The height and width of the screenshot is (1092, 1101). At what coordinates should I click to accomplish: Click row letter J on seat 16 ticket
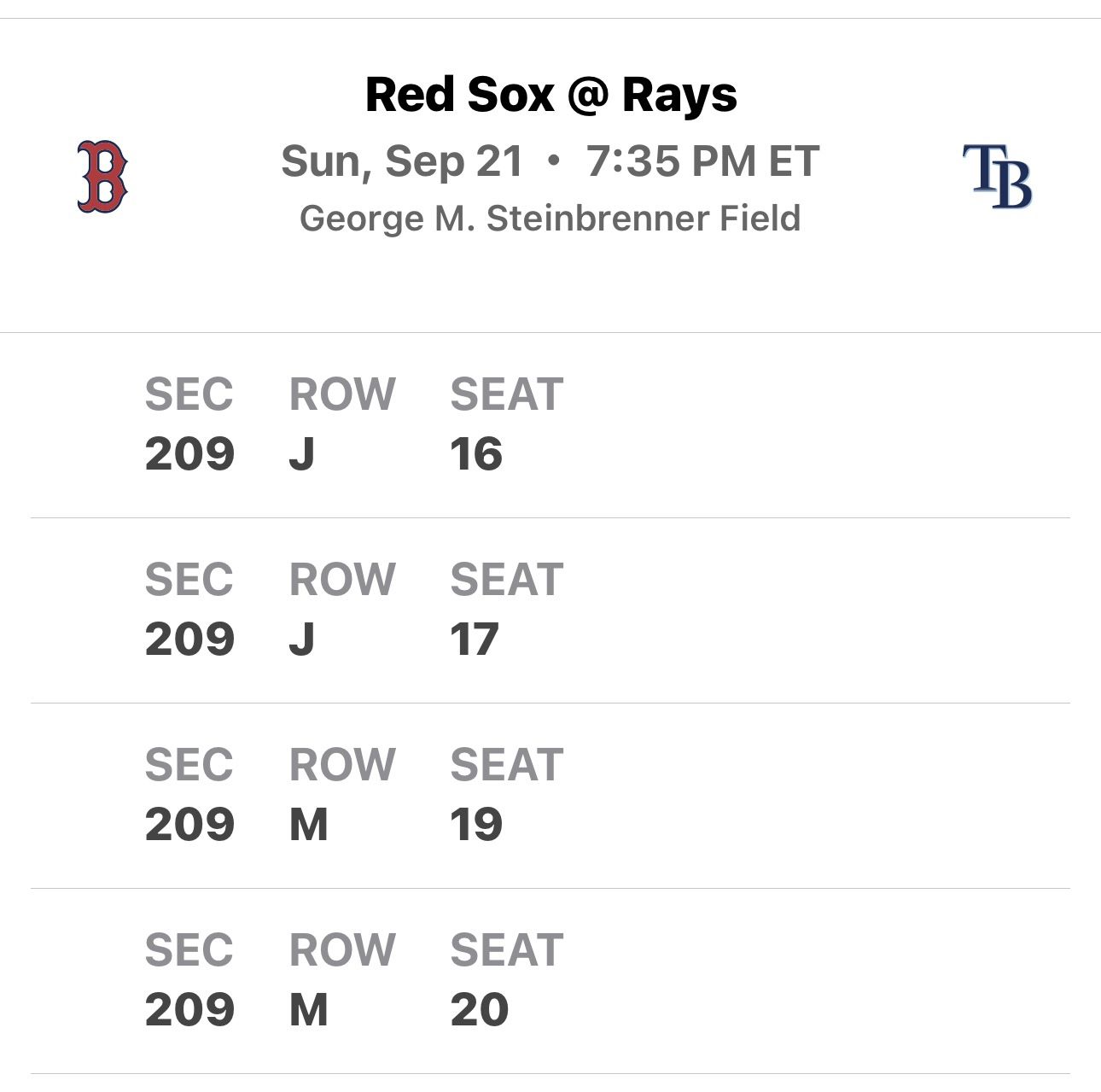coord(302,454)
